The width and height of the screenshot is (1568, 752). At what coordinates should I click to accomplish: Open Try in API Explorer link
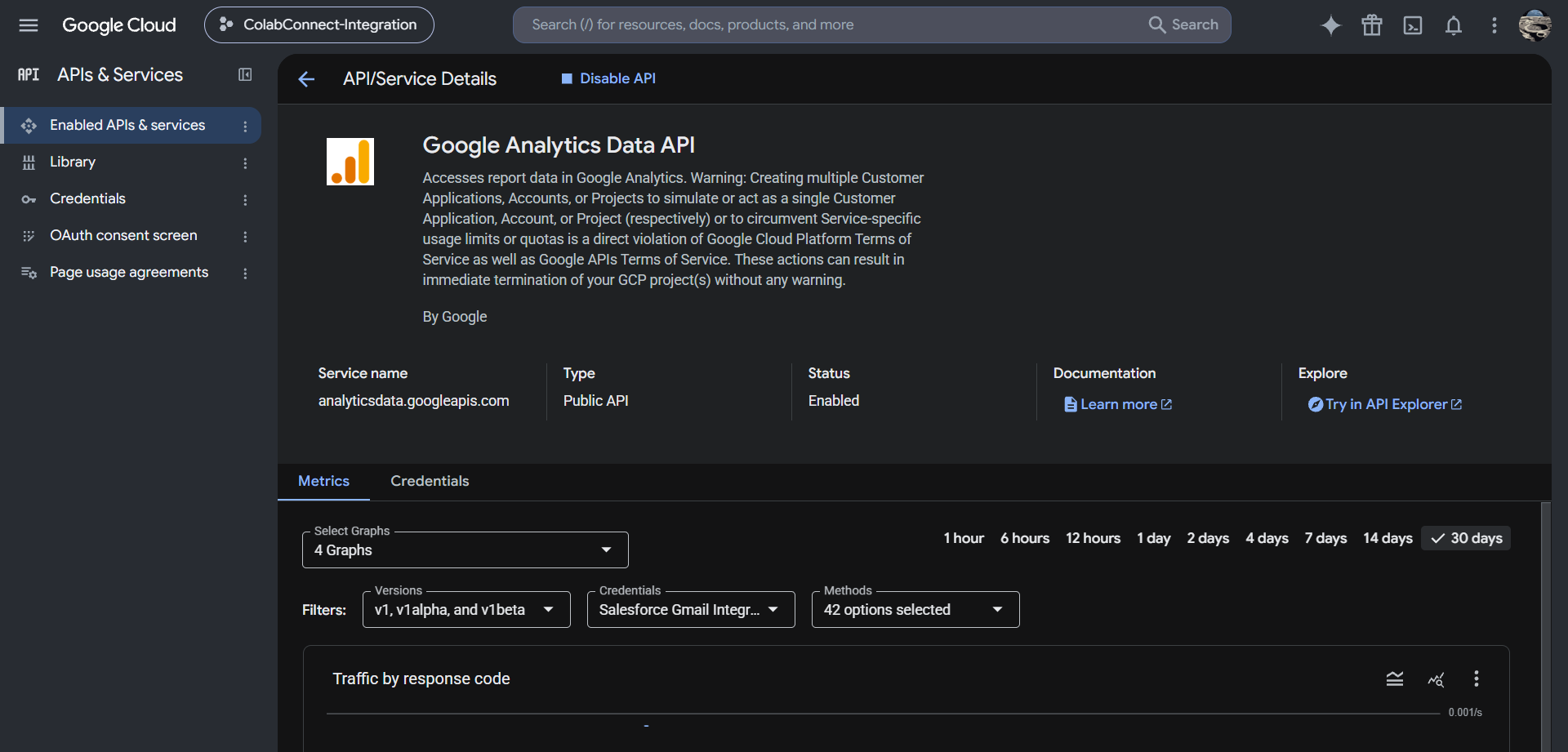click(1385, 404)
